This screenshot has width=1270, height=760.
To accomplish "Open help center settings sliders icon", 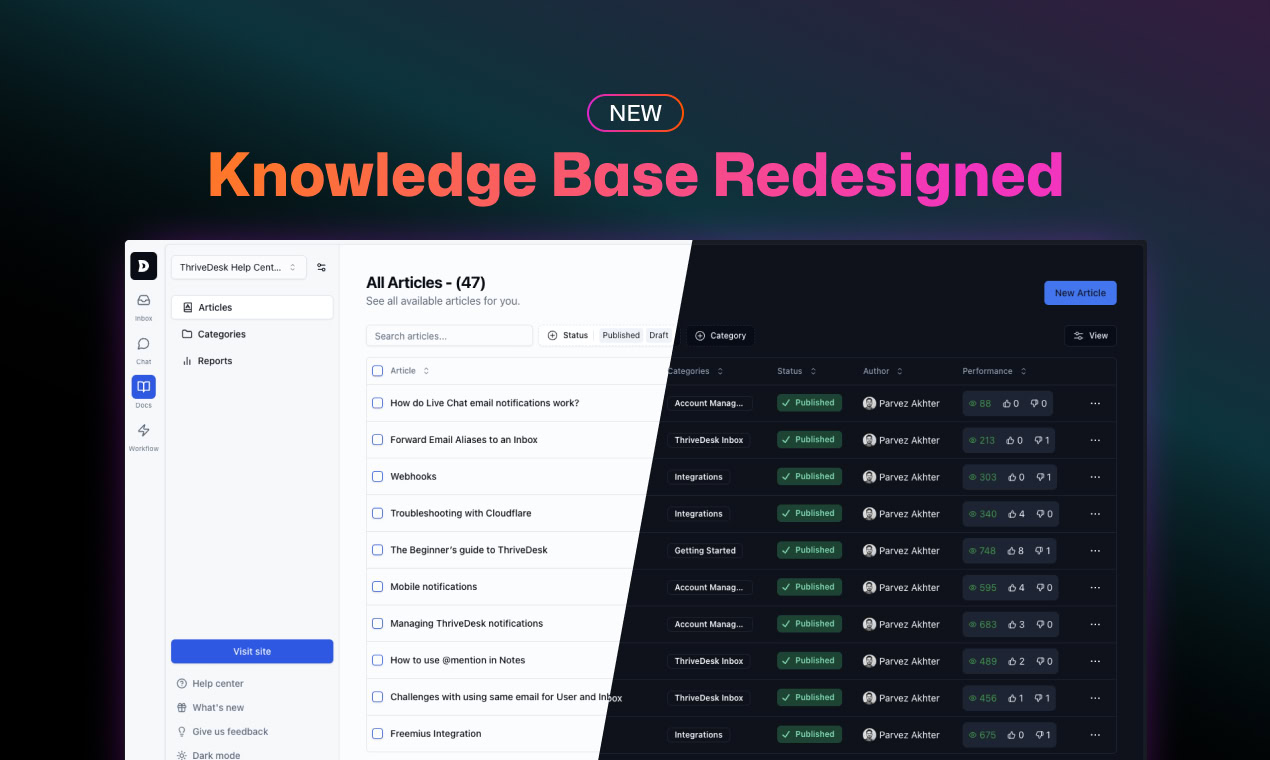I will pyautogui.click(x=321, y=267).
